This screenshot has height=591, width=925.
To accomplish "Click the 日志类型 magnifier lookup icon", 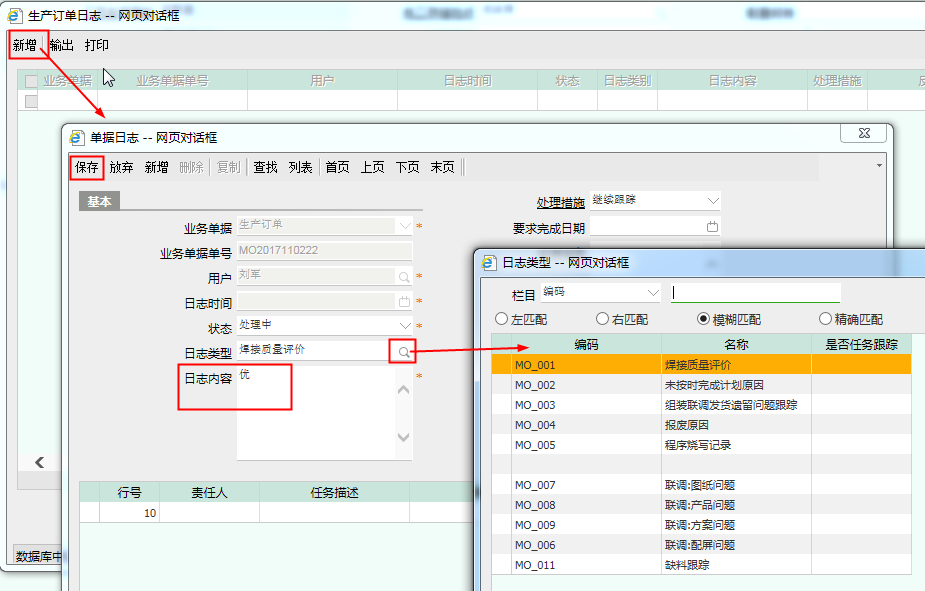I will tap(403, 352).
